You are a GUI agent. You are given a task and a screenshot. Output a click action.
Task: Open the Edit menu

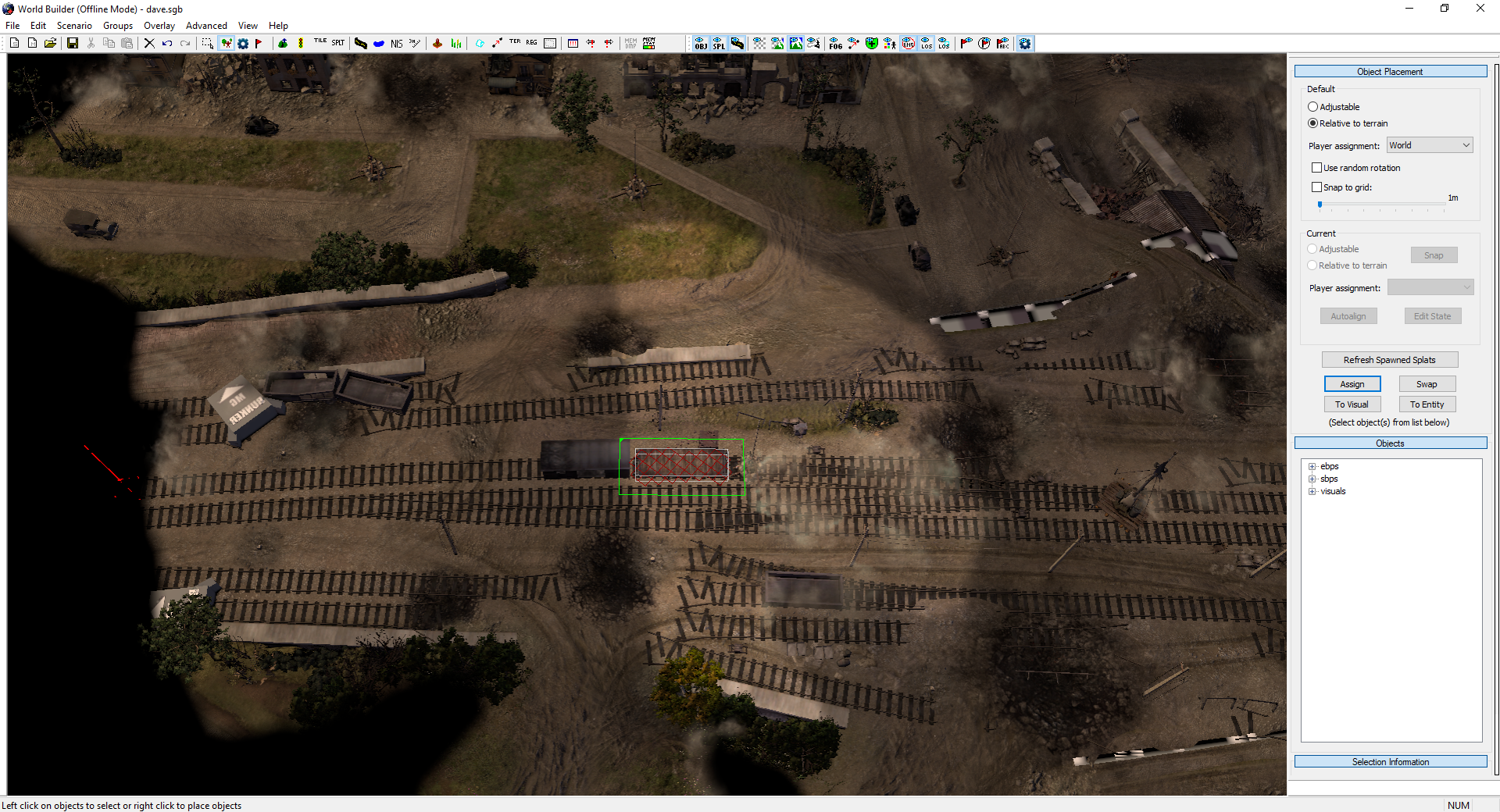pyautogui.click(x=38, y=26)
